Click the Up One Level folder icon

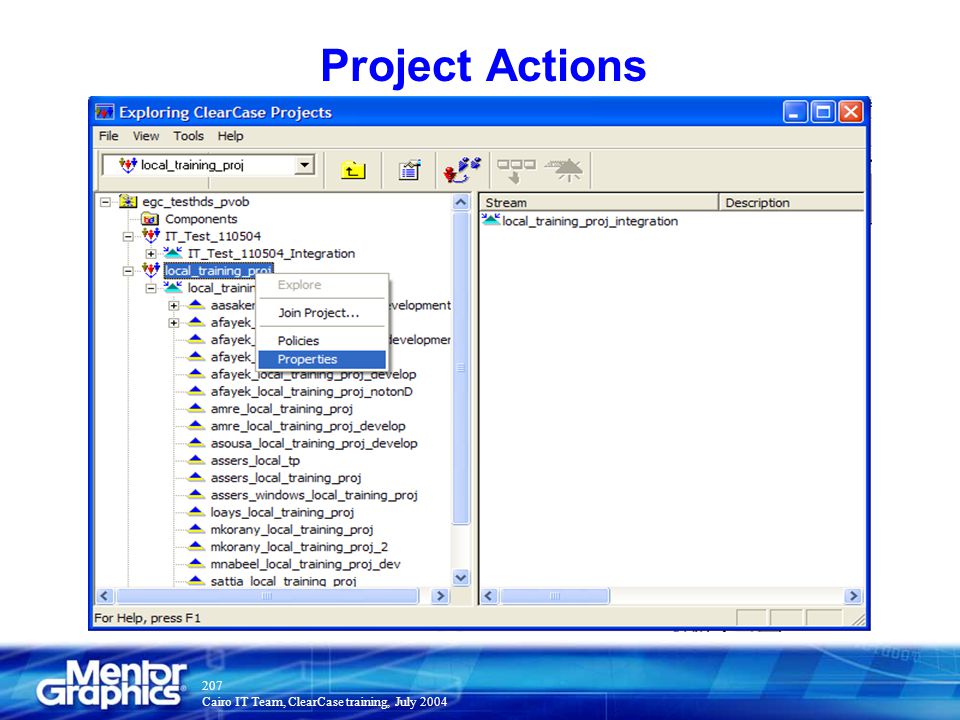pos(353,170)
